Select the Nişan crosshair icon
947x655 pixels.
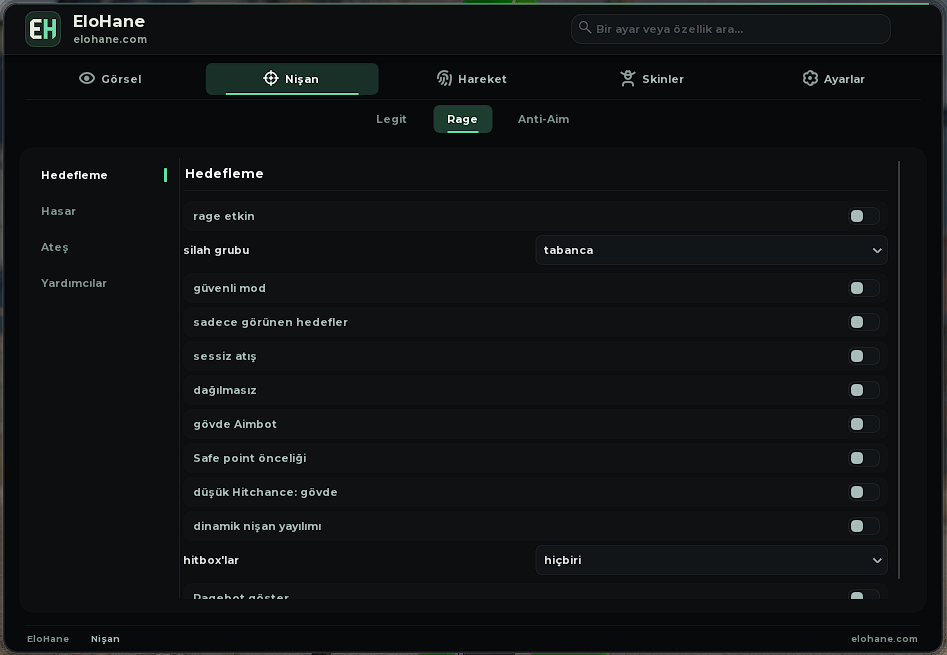coord(271,78)
